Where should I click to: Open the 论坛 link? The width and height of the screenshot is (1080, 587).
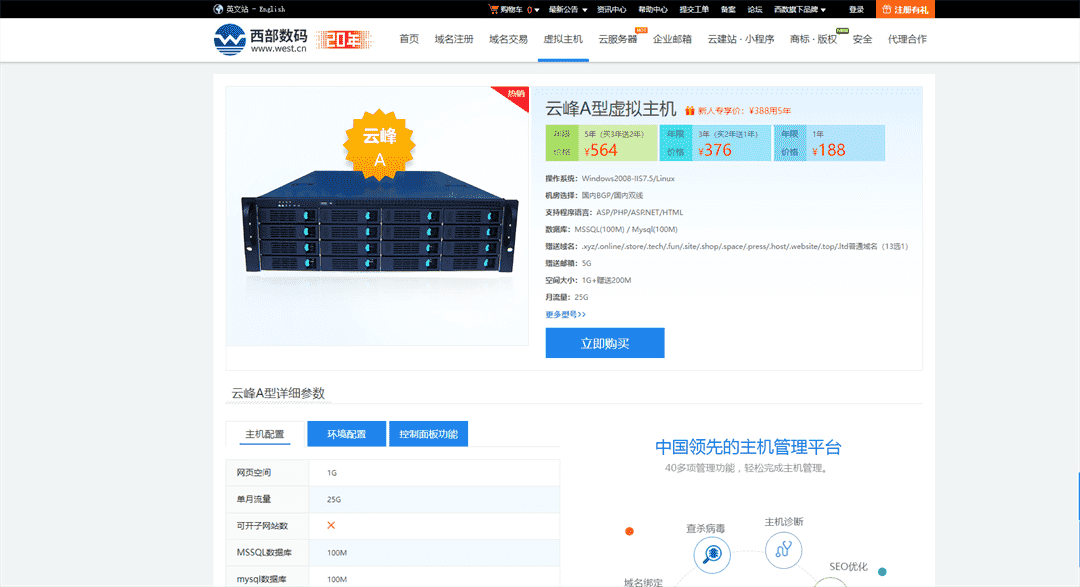[755, 10]
